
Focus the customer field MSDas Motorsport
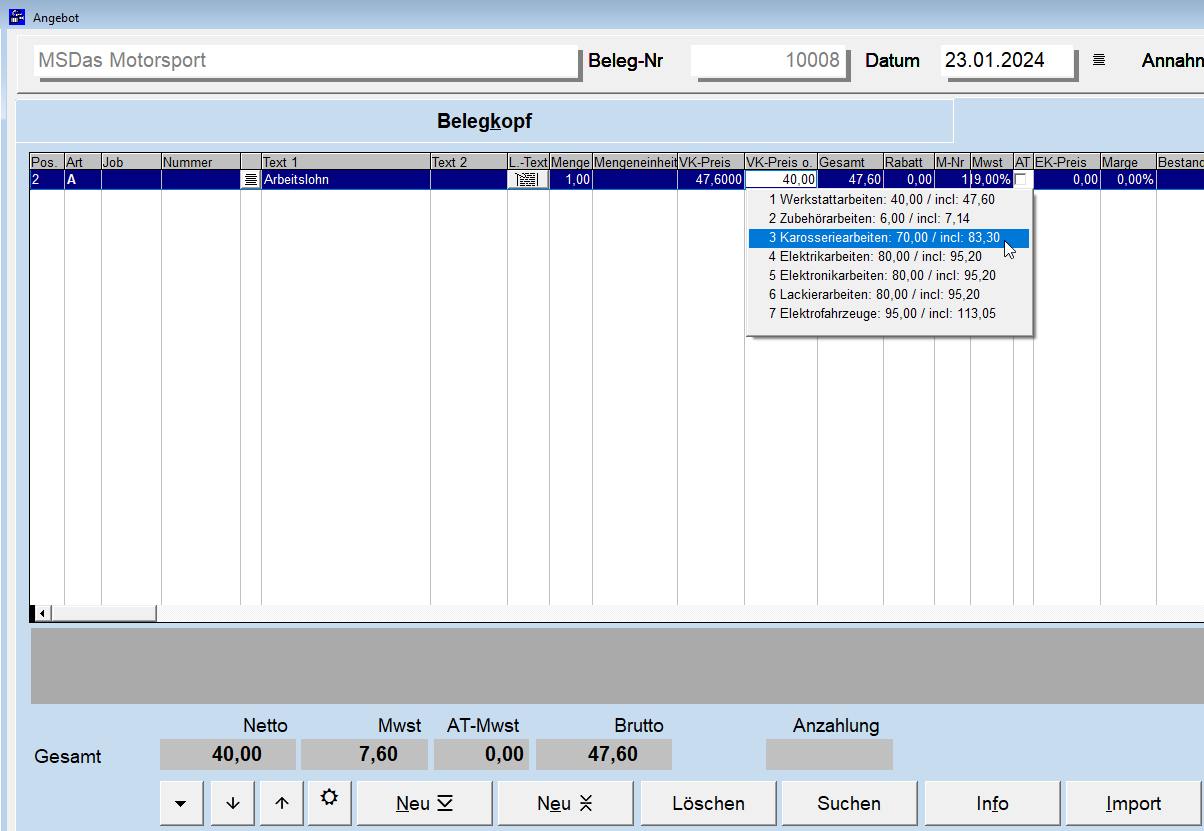coord(306,60)
